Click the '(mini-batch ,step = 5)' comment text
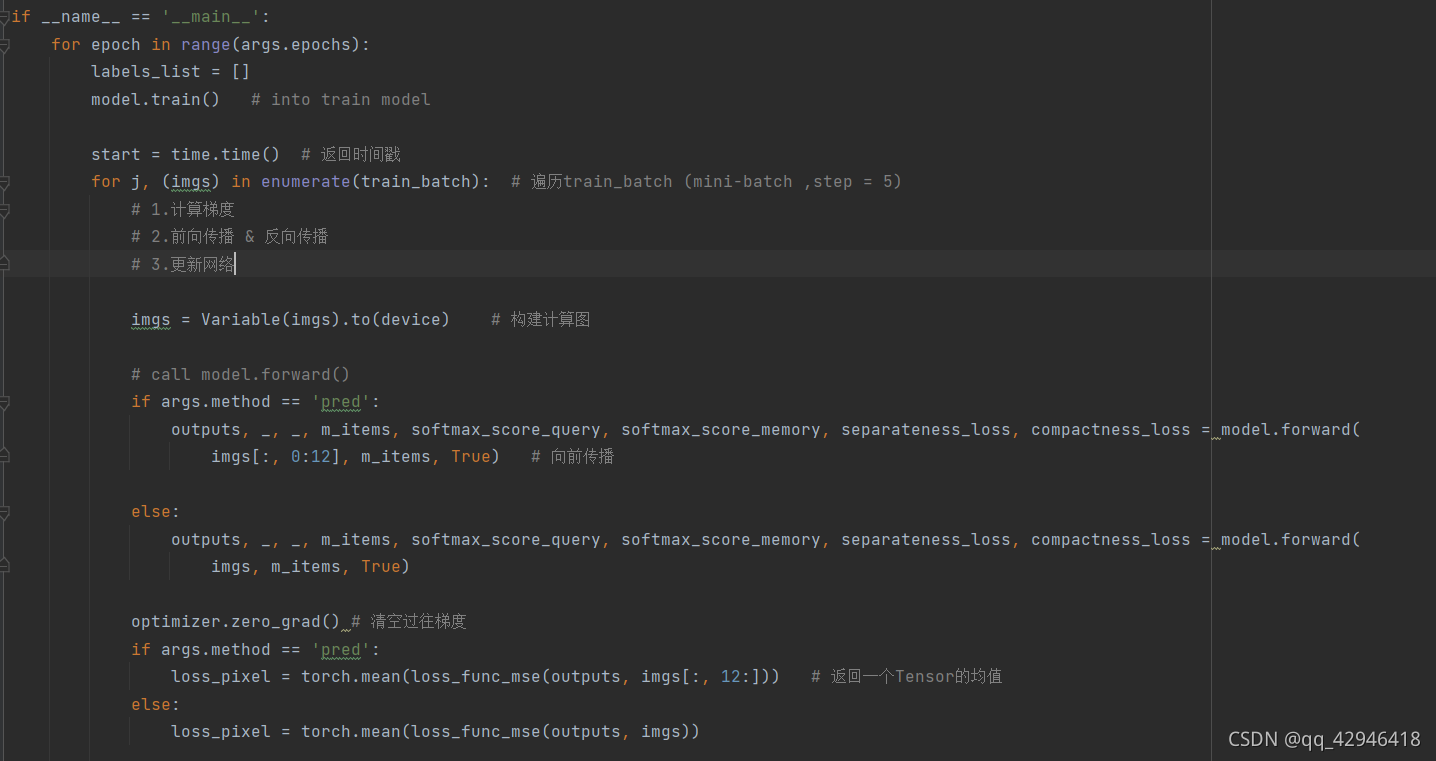Viewport: 1436px width, 761px height. pyautogui.click(x=792, y=182)
